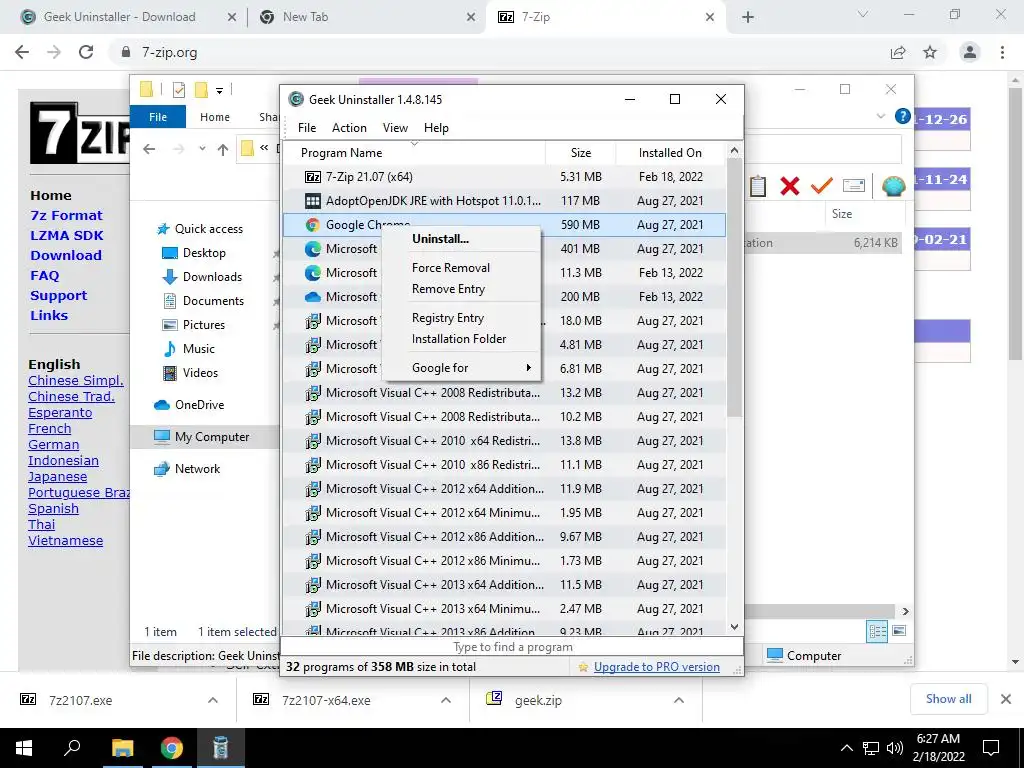The image size is (1024, 768).
Task: Open Home tab in Explorer ribbon
Action: coord(215,117)
